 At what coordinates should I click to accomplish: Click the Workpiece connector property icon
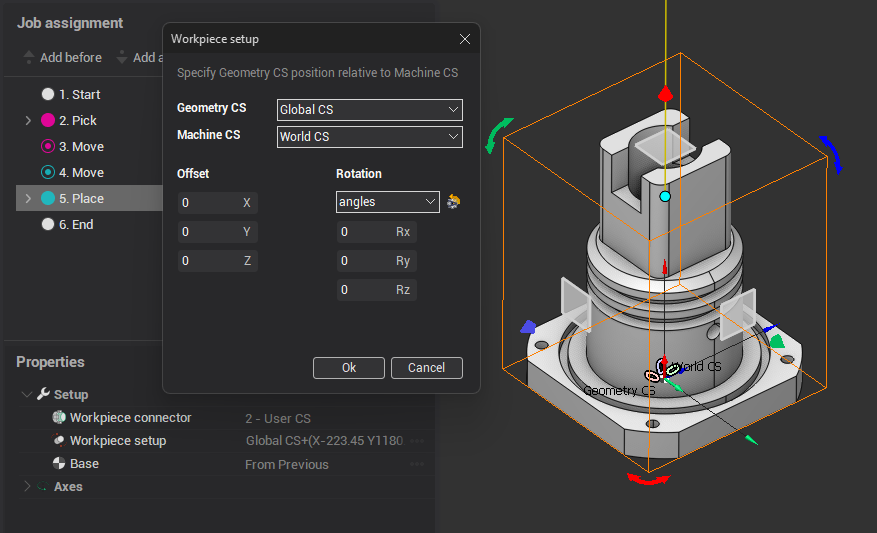[x=59, y=418]
